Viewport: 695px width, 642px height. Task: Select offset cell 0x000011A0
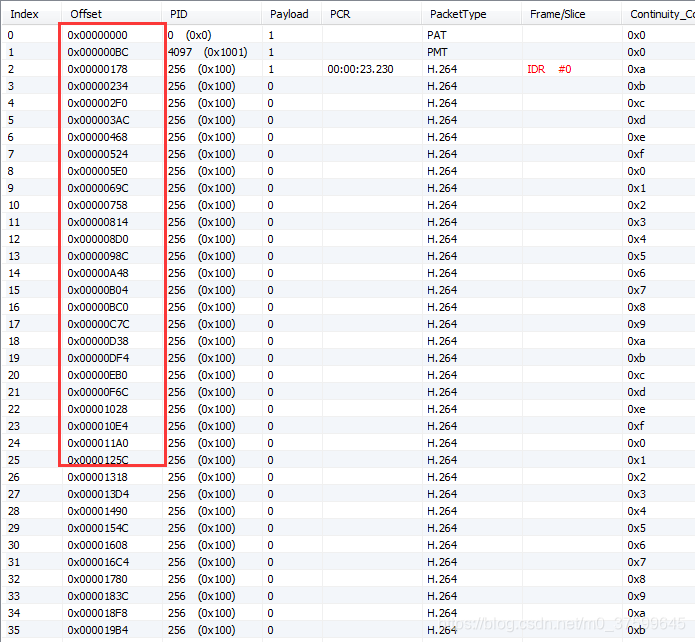(x=98, y=443)
